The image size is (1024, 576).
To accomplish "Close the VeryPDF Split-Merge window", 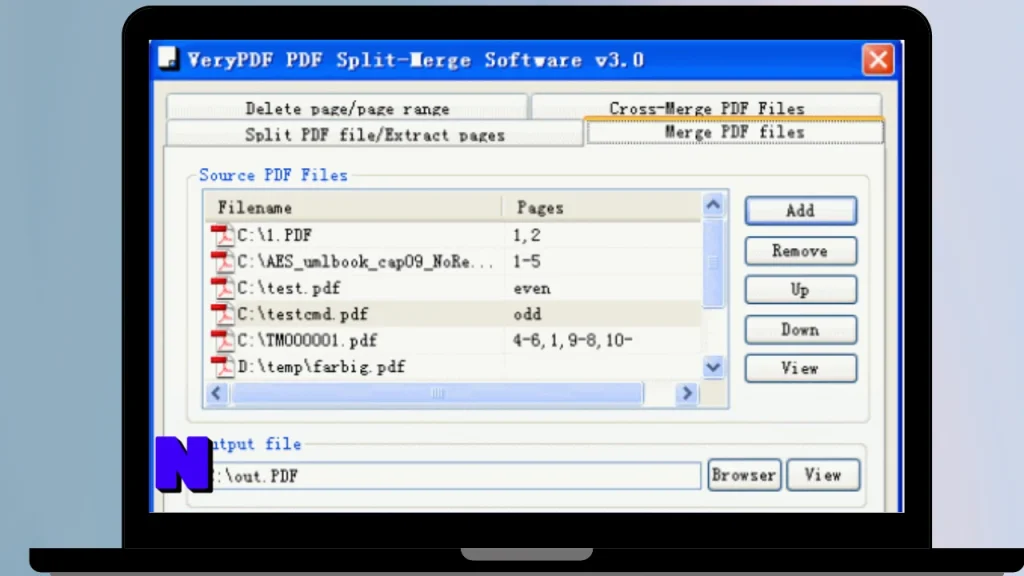I will [x=878, y=60].
